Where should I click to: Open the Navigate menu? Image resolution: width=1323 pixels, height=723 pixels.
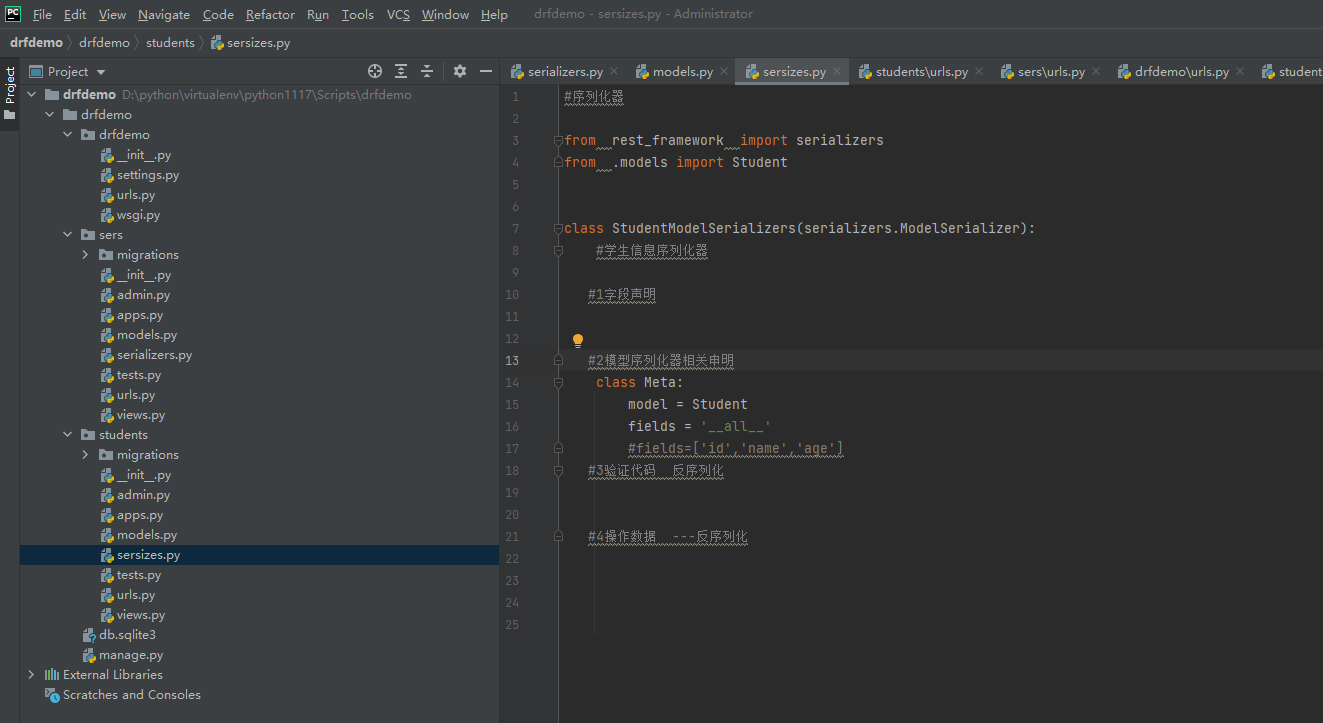[164, 14]
